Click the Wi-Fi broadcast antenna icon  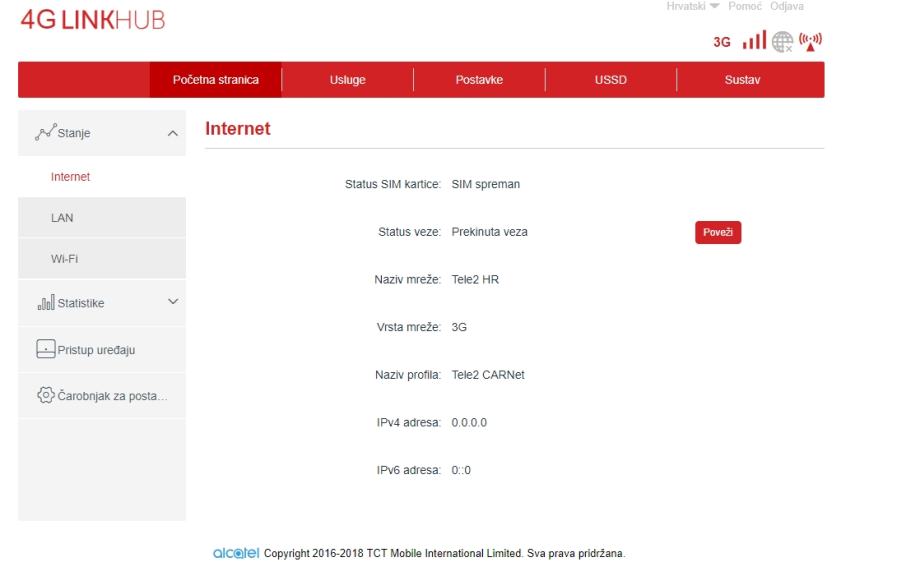[x=810, y=42]
